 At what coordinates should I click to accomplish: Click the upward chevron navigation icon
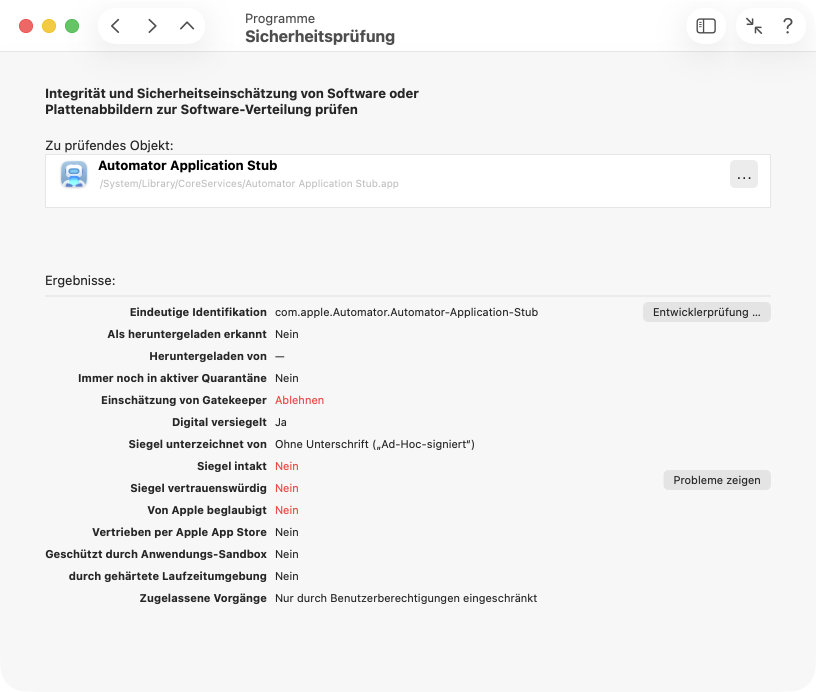(x=185, y=25)
